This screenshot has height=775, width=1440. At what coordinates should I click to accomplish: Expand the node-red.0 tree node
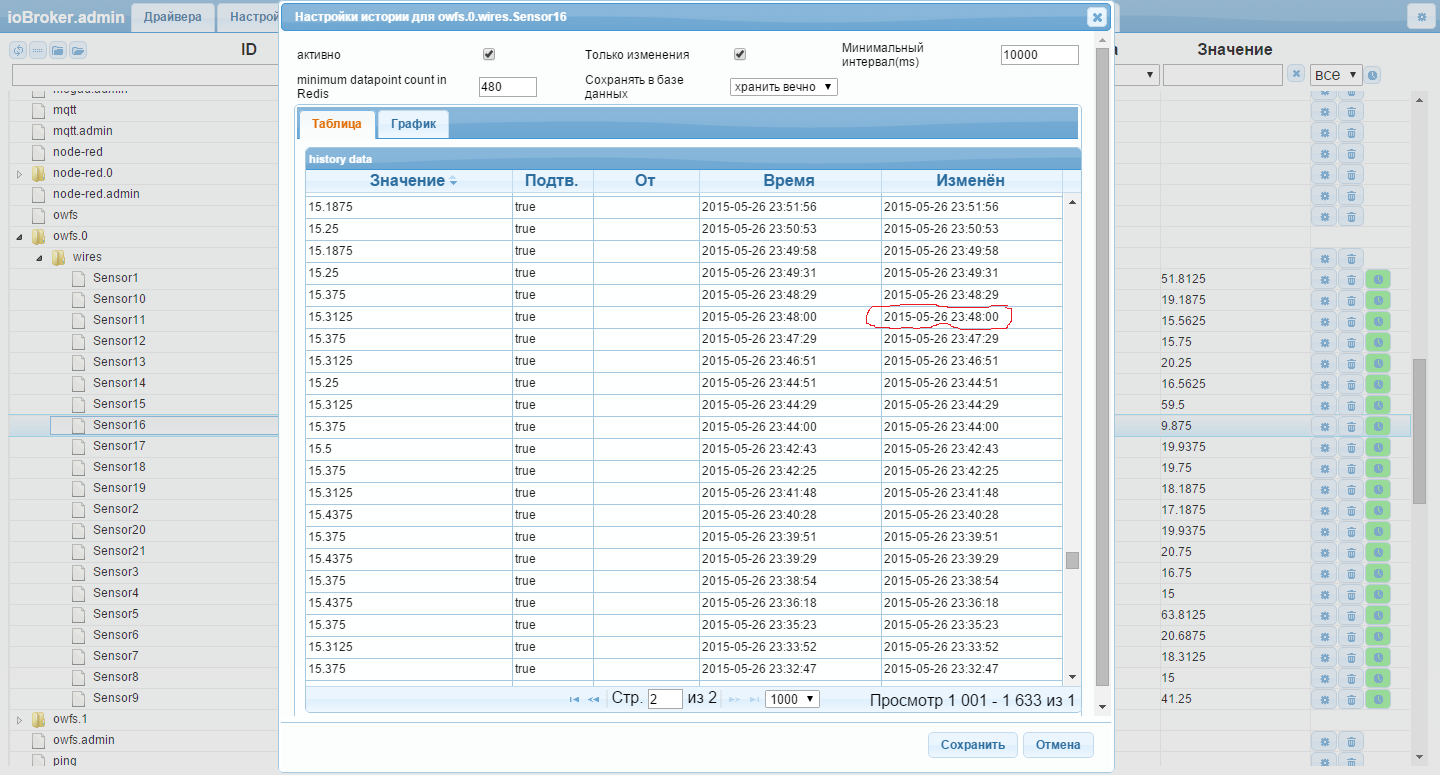[x=19, y=174]
